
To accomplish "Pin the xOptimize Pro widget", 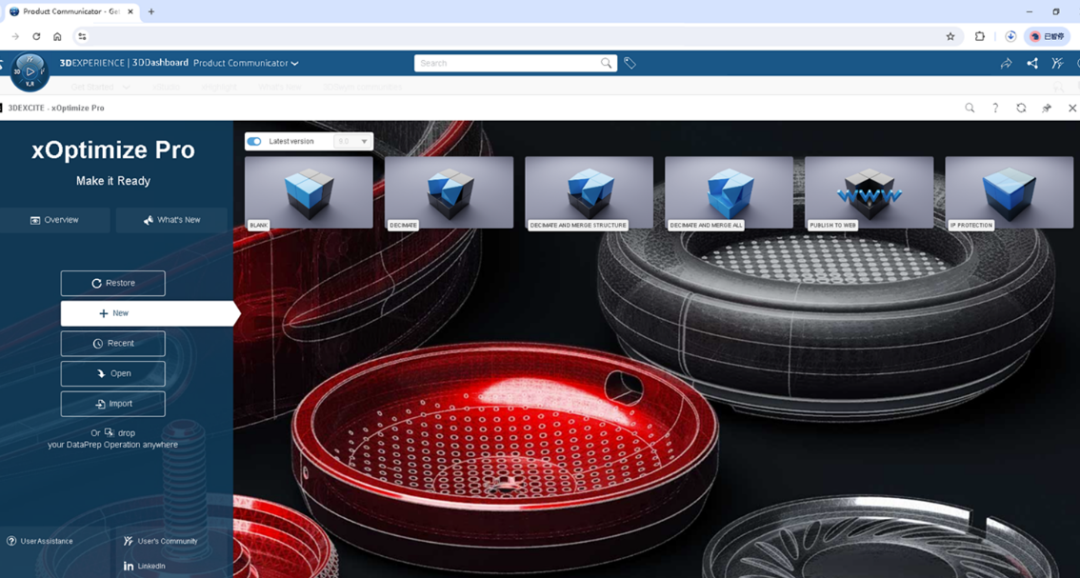I will point(1046,108).
